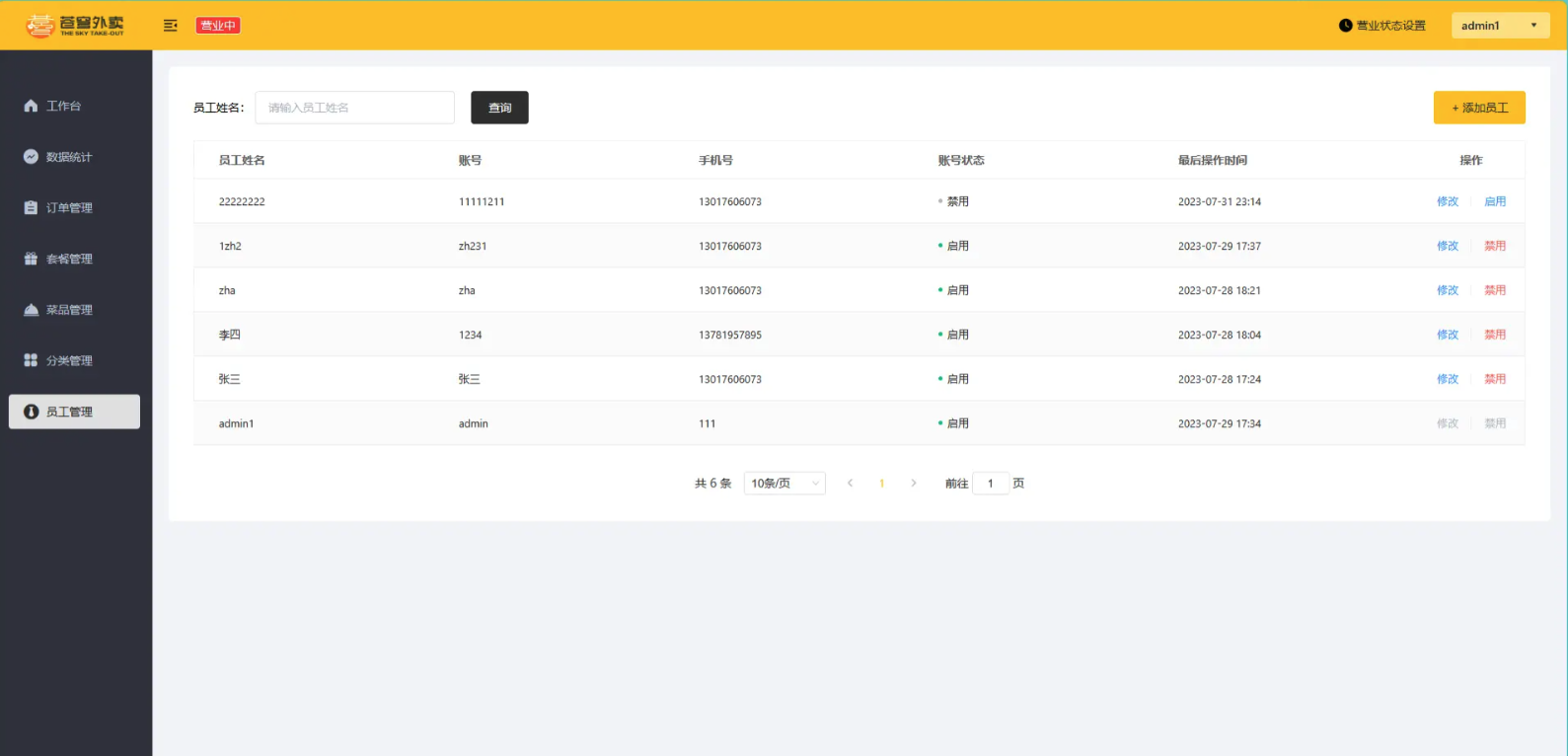Viewport: 1568px width, 756px height.
Task: Click 修改 for employee 1zh2
Action: click(1448, 246)
